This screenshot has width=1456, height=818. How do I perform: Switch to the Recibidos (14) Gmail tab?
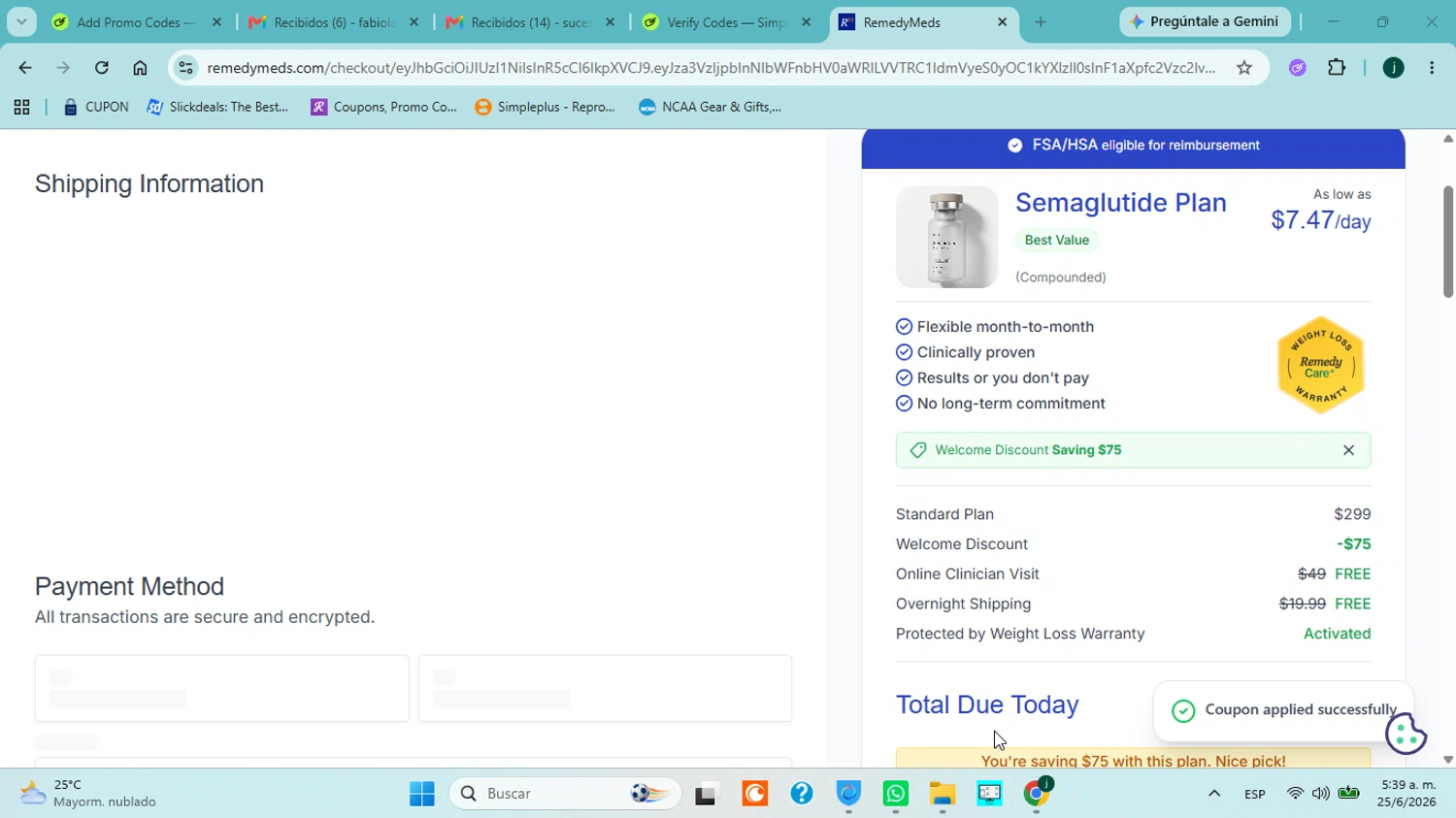[x=530, y=21]
